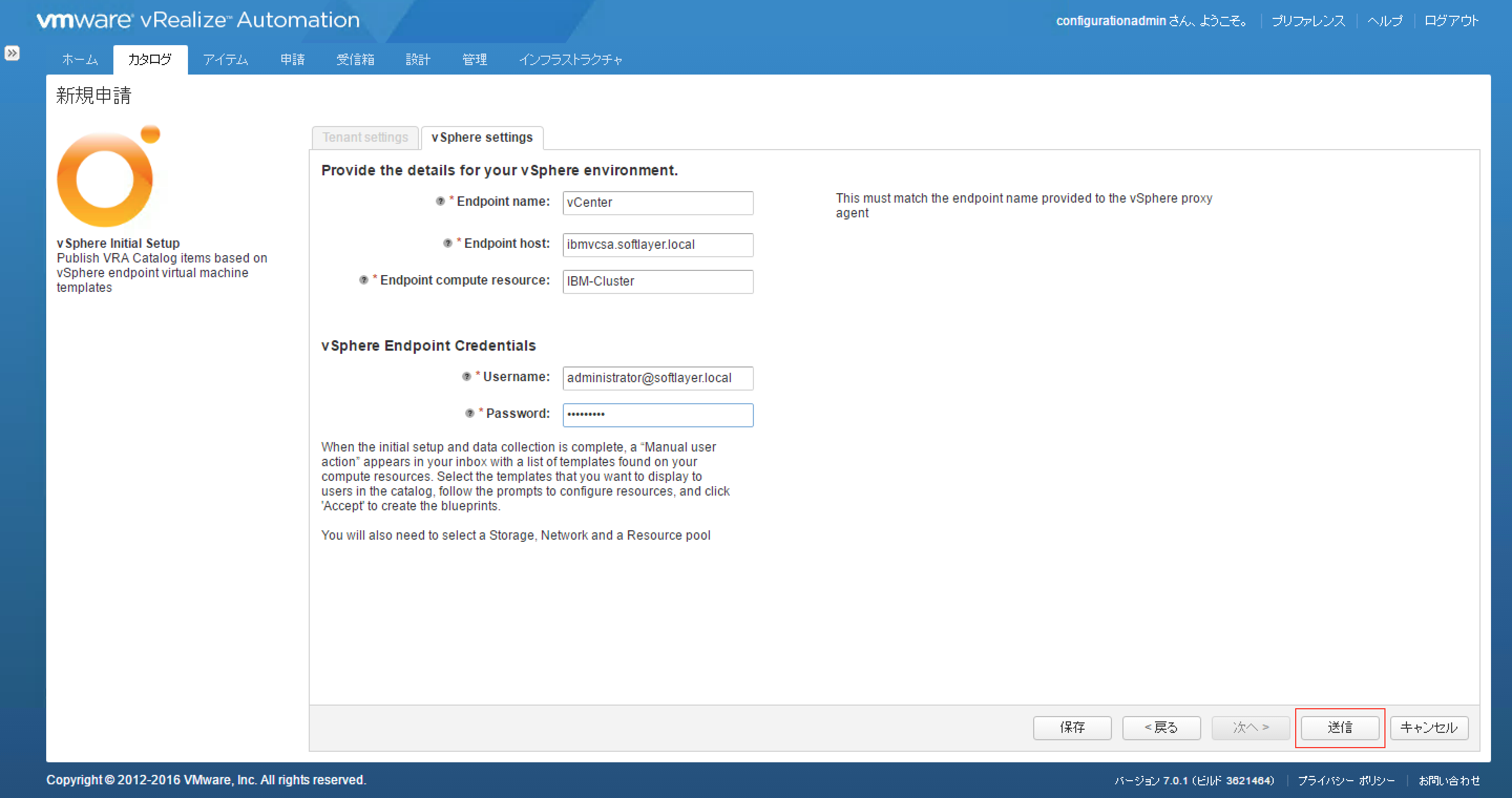This screenshot has width=1512, height=798.
Task: Go to the 申請 tab
Action: coord(292,59)
